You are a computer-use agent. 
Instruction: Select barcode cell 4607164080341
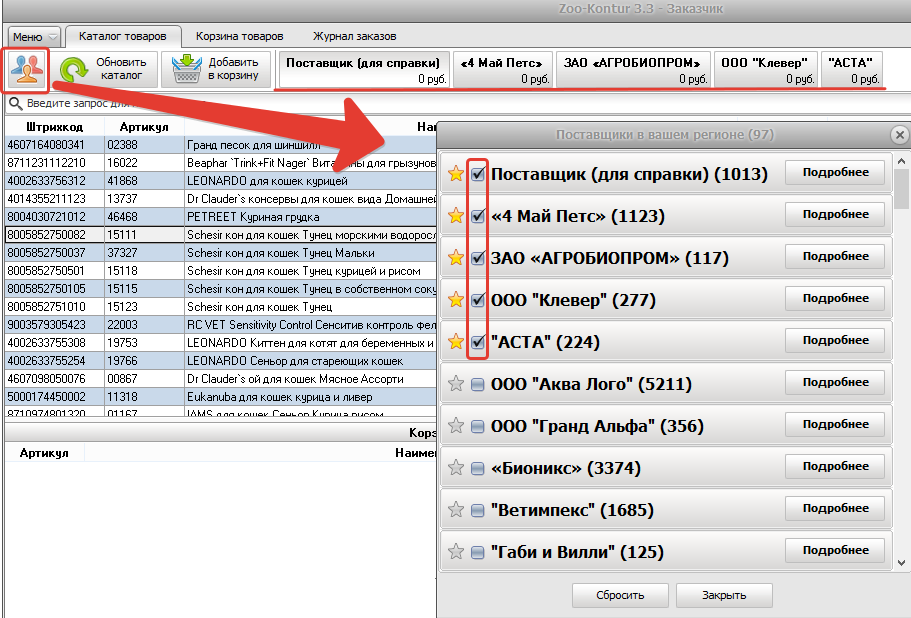(x=55, y=145)
